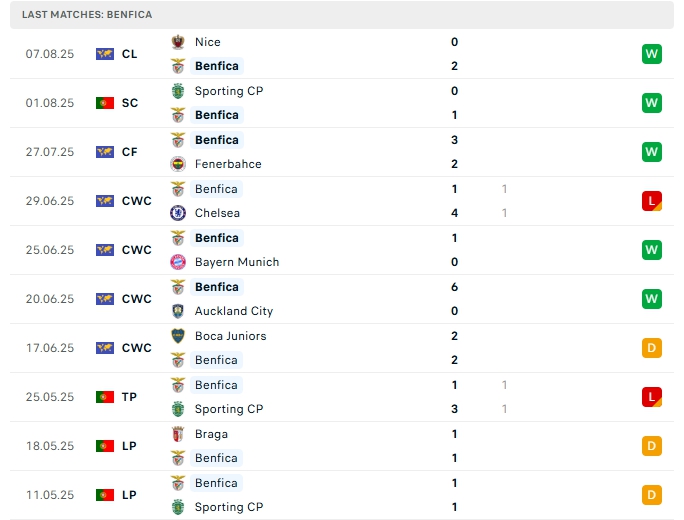Click the L badge for Chelsea match
Screen dimensions: 684x520
pyautogui.click(x=652, y=201)
